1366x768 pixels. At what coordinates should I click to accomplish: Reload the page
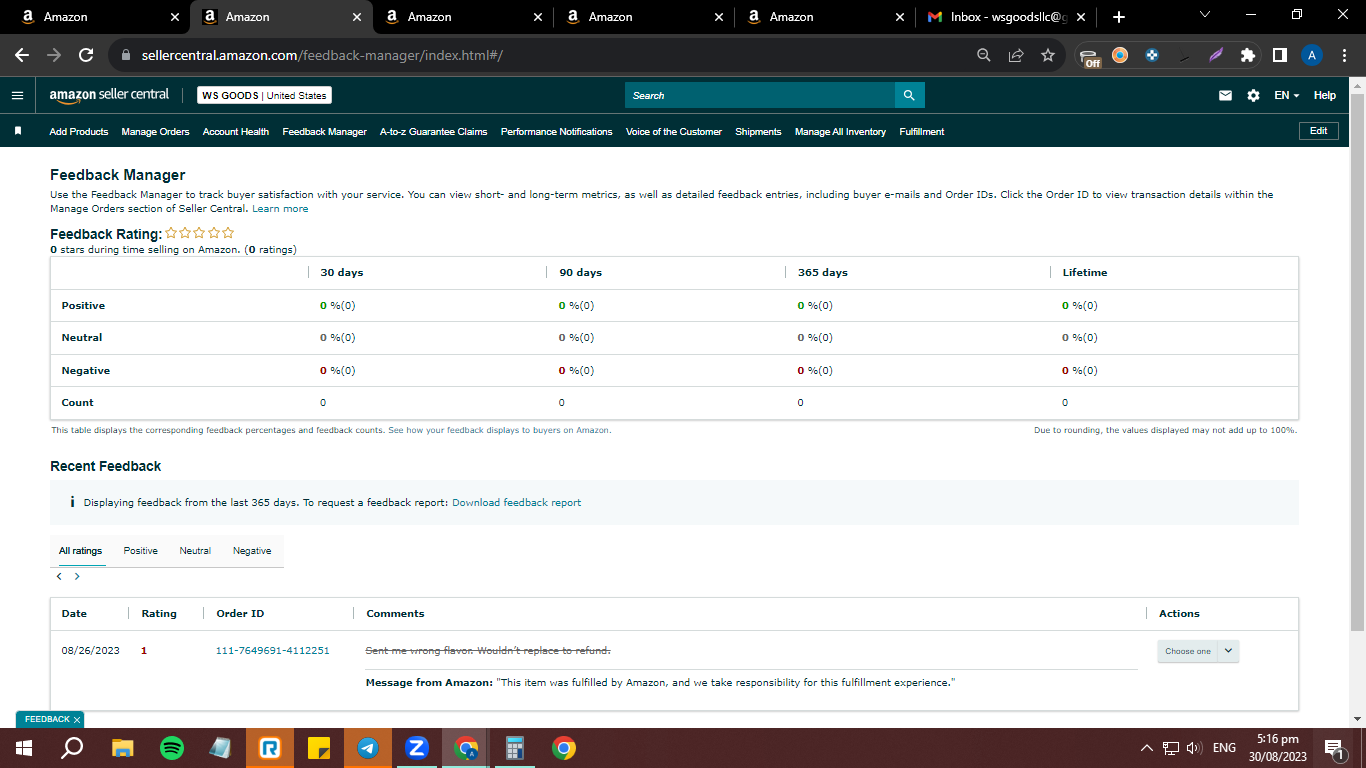coord(86,55)
